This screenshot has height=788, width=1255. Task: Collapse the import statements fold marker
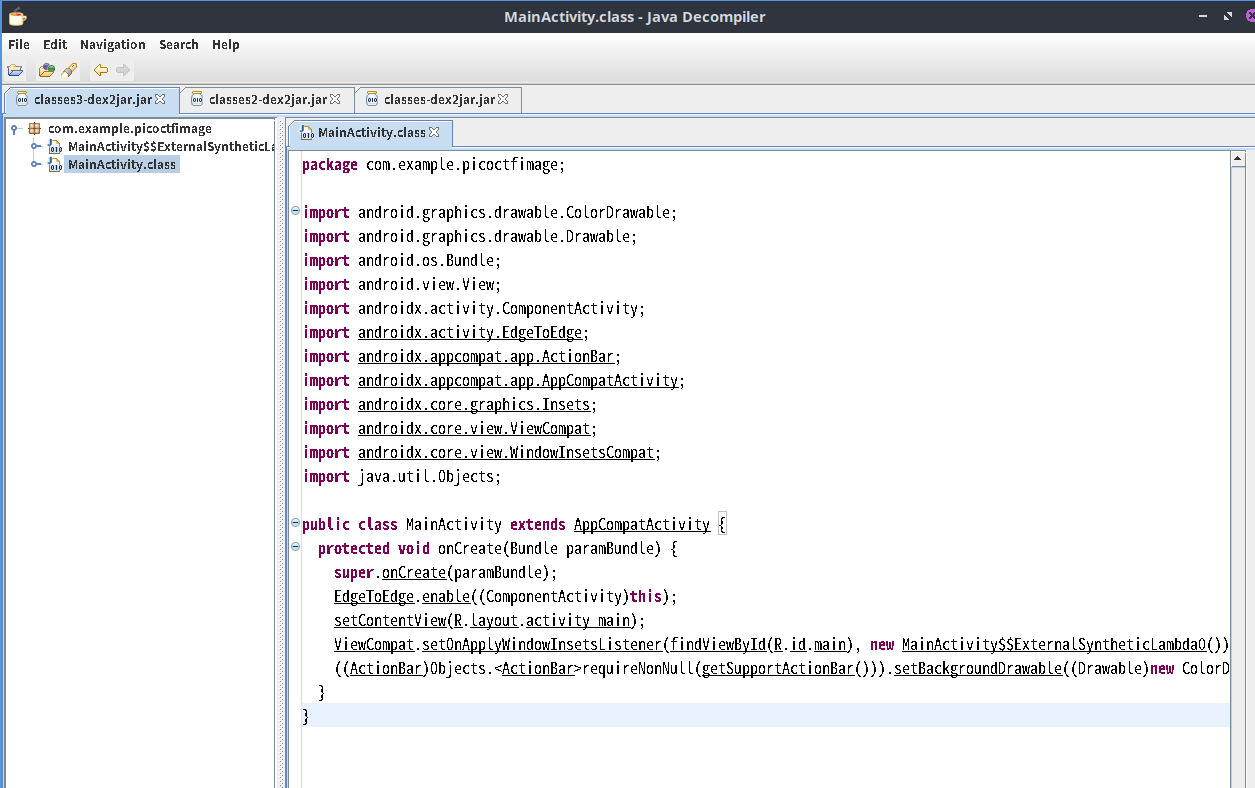pyautogui.click(x=295, y=211)
